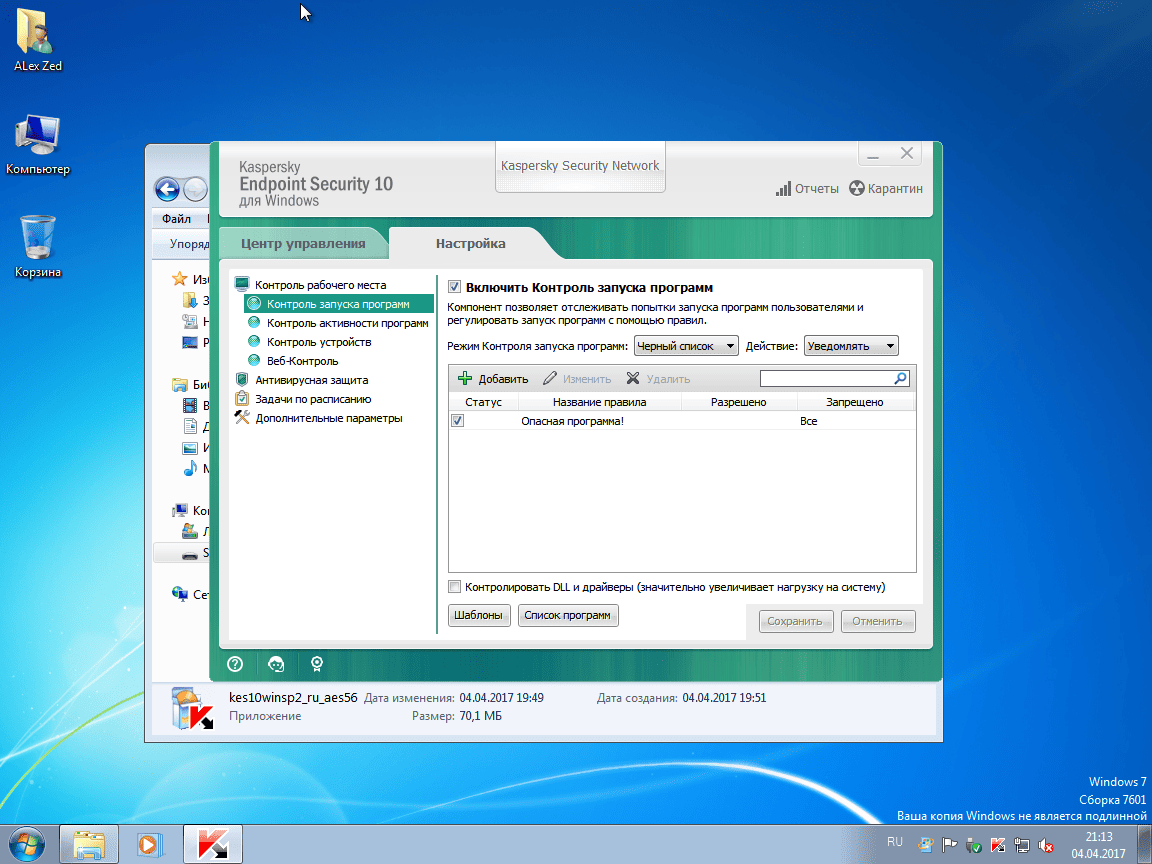1152x864 pixels.
Task: Select Контроль запуска программ item
Action: [339, 304]
